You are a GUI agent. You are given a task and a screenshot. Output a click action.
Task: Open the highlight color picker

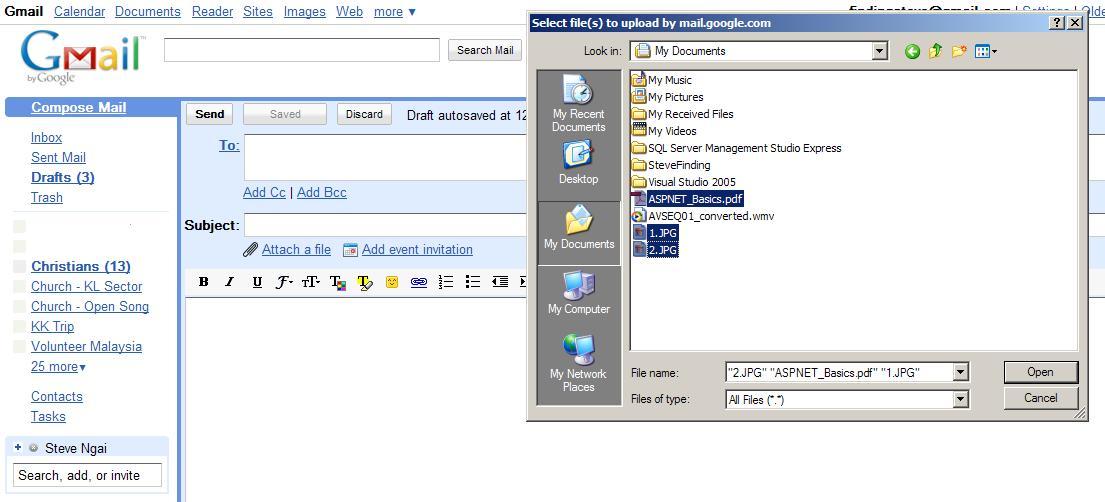pyautogui.click(x=364, y=283)
